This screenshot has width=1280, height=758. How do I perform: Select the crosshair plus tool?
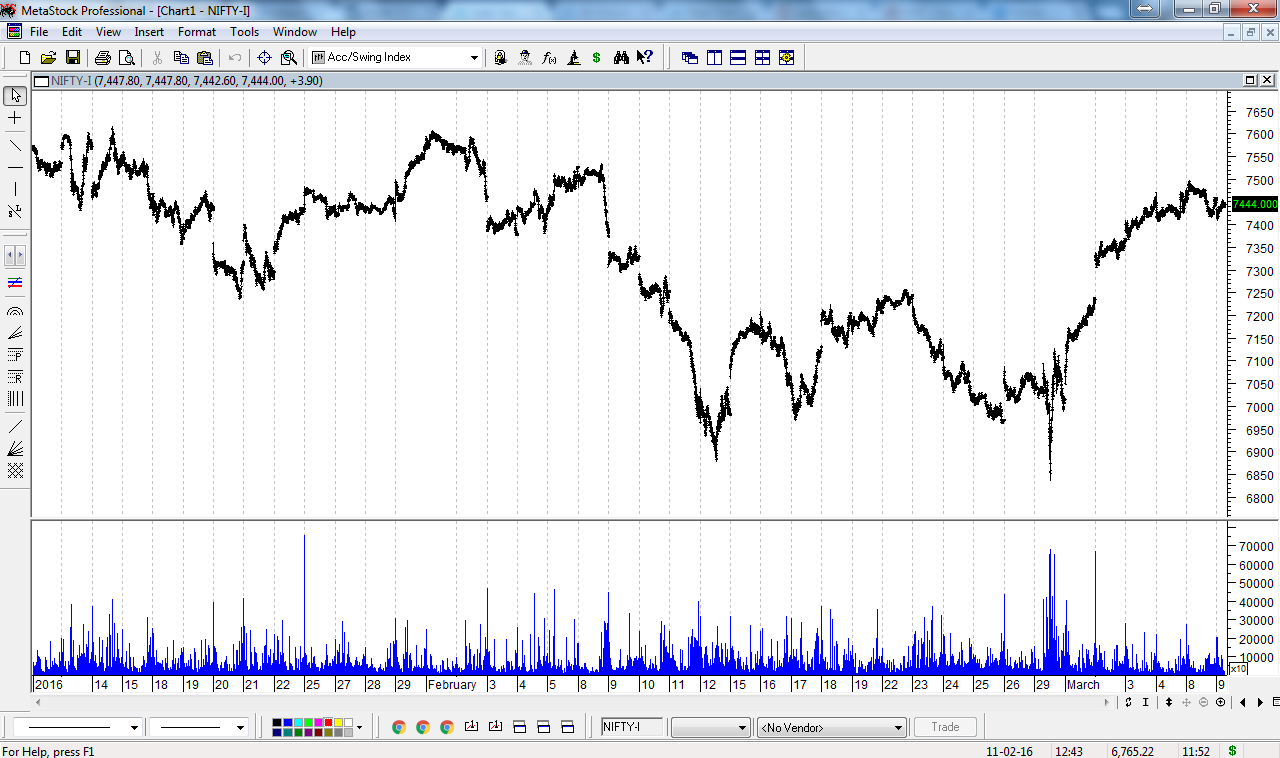[x=15, y=118]
